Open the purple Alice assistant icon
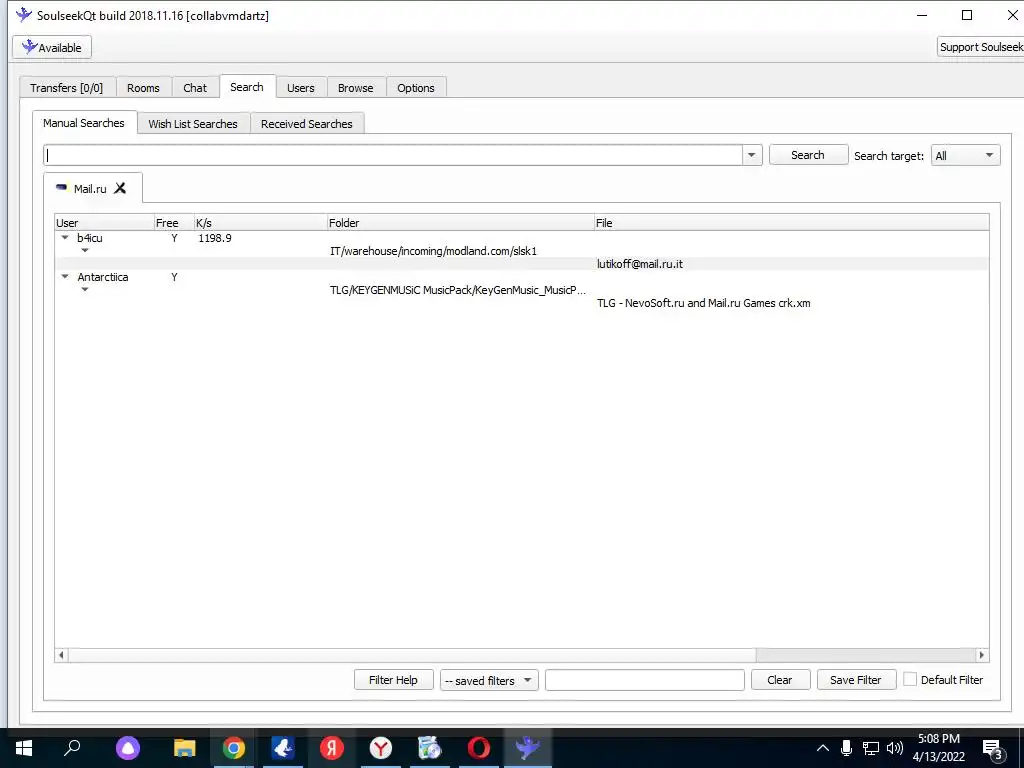Screen dimensions: 1024x768 coord(128,748)
